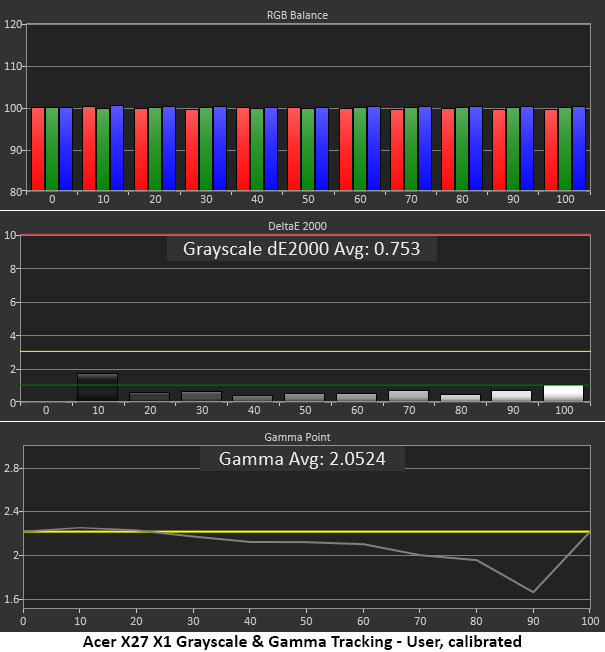Click the 1.6 label on Gamma axis

pyautogui.click(x=11, y=599)
